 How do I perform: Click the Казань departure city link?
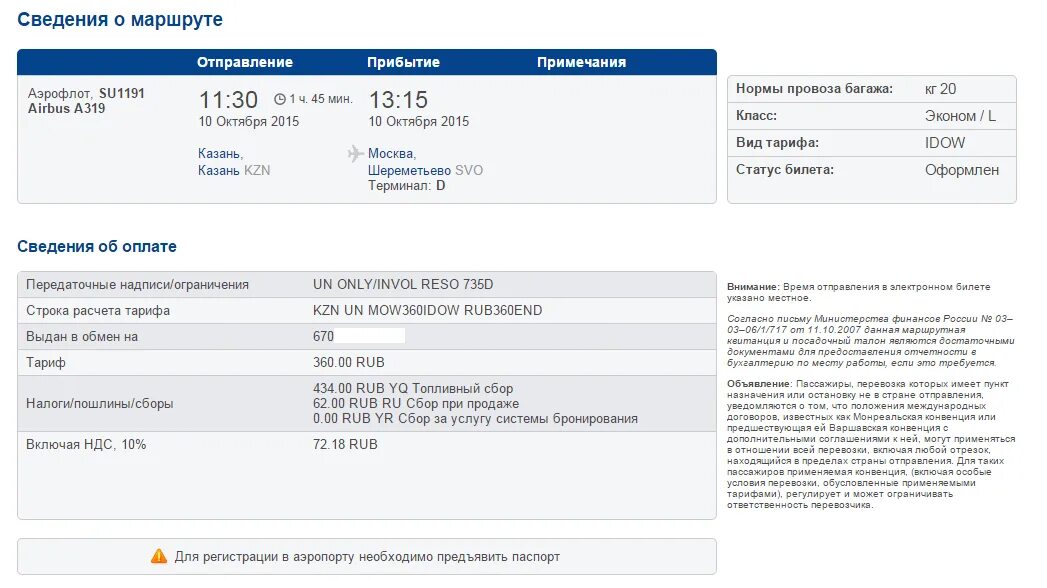(x=220, y=154)
